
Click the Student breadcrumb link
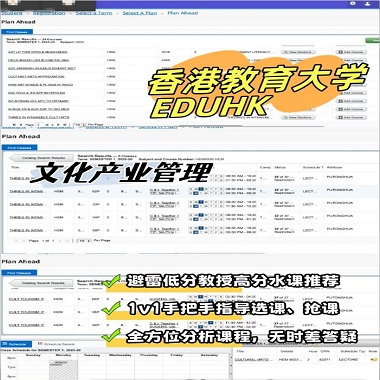coord(12,13)
